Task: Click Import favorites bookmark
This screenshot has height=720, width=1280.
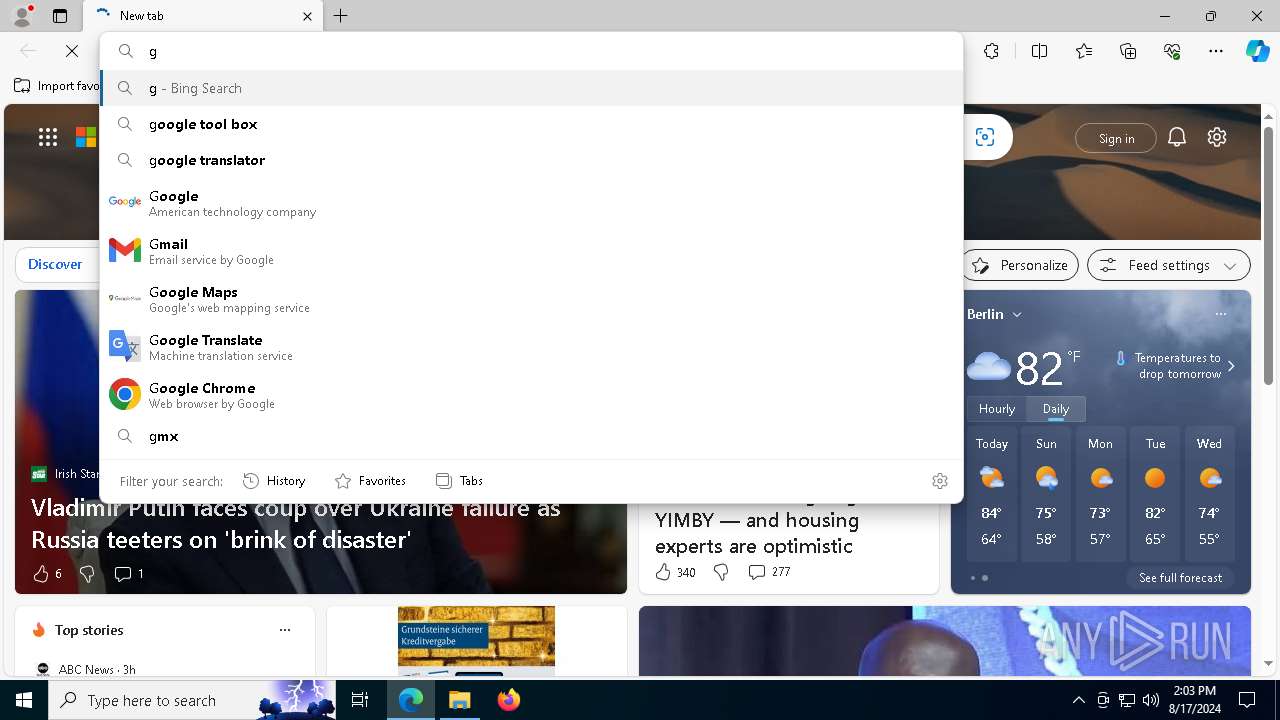Action: click(x=57, y=86)
